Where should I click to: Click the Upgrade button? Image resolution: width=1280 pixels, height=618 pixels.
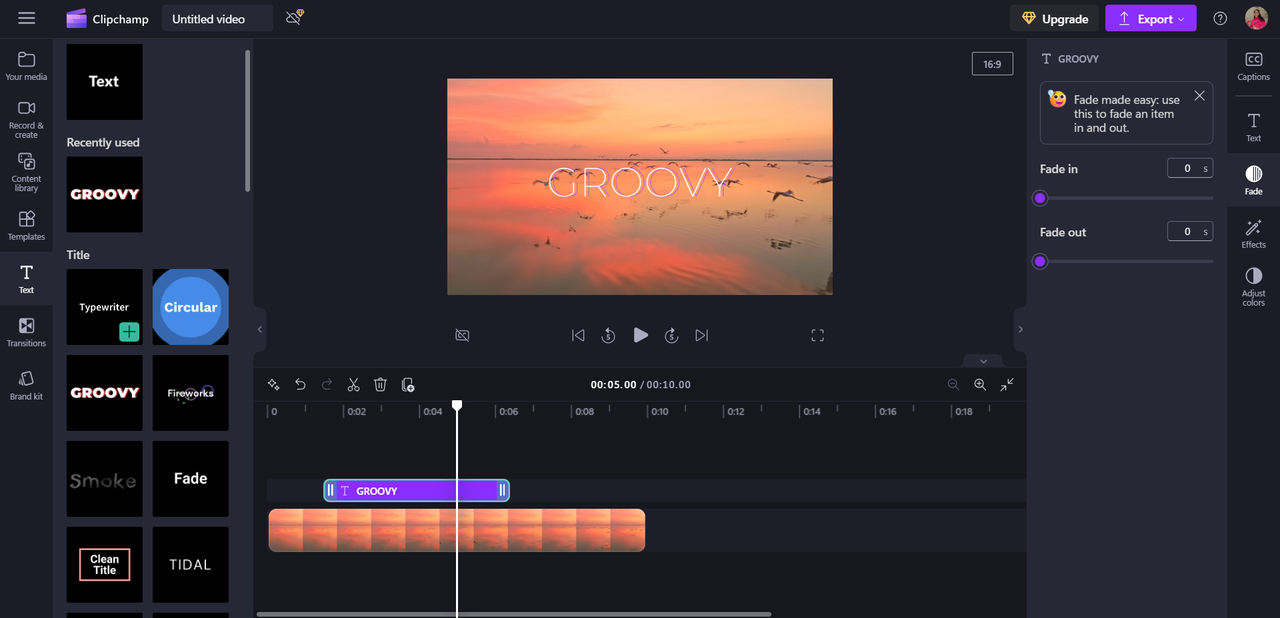click(x=1054, y=19)
